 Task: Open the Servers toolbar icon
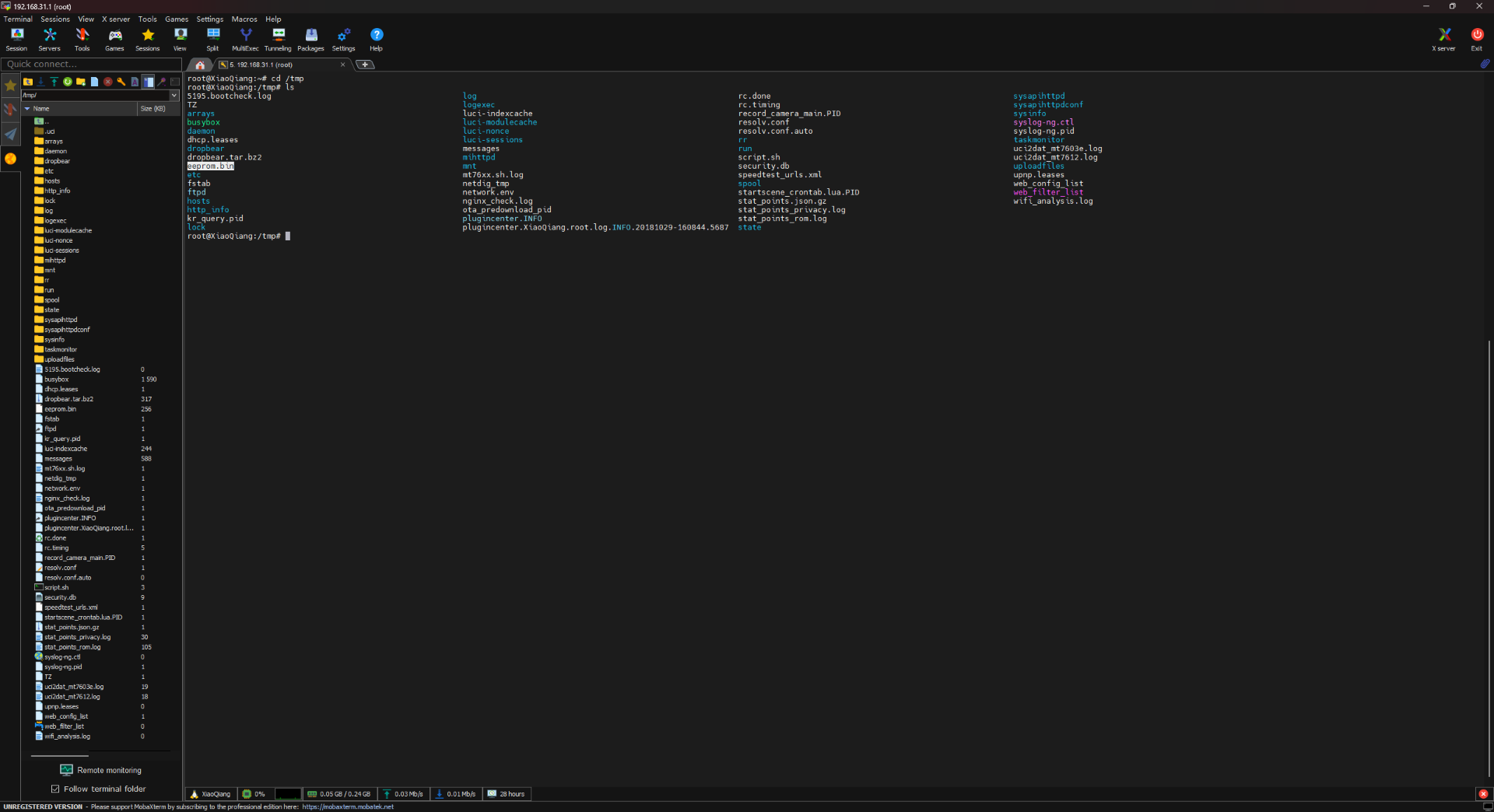point(49,39)
